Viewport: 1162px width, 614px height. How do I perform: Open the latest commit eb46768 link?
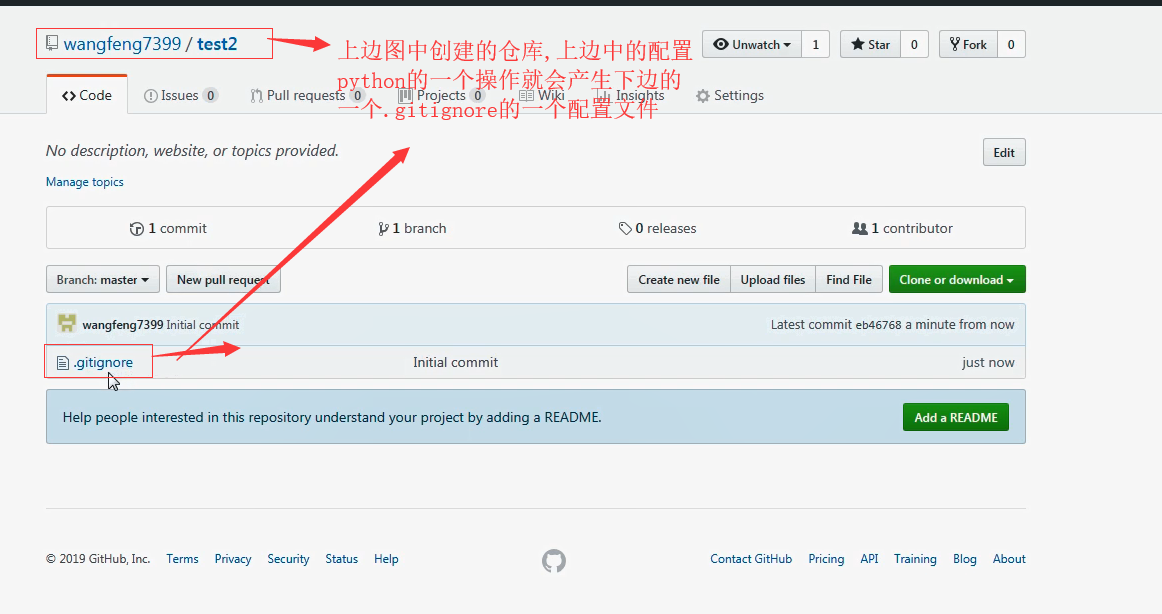(878, 324)
